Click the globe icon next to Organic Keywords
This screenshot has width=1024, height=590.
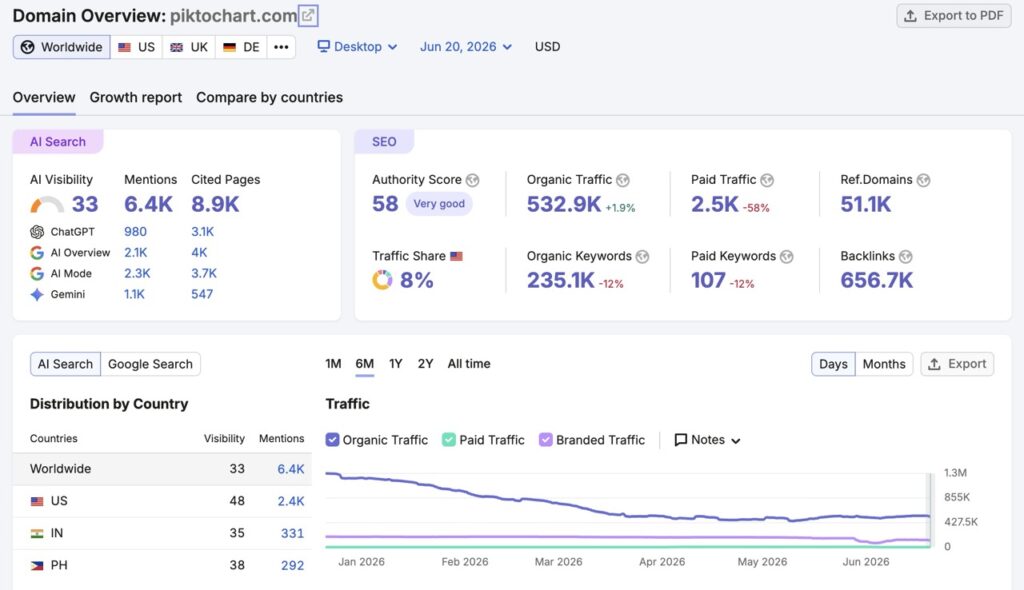coord(643,257)
